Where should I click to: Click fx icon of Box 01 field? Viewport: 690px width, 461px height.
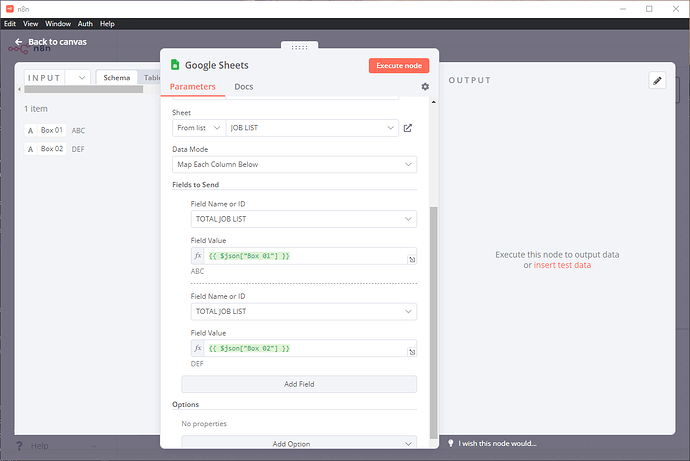coord(198,256)
